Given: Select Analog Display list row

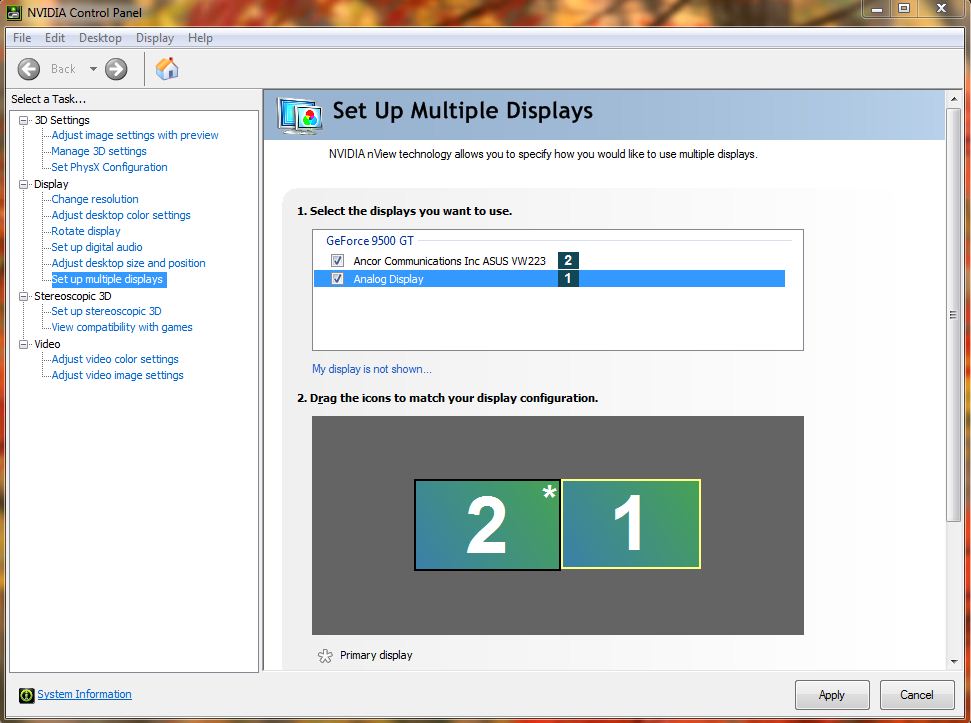Looking at the screenshot, I should pos(549,279).
